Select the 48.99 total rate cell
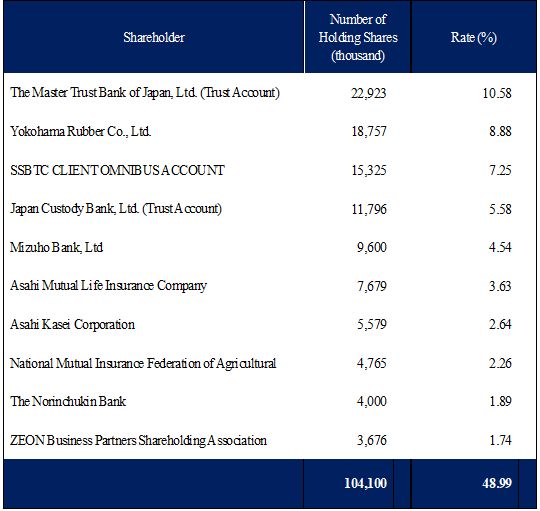The image size is (540, 511). tap(497, 483)
